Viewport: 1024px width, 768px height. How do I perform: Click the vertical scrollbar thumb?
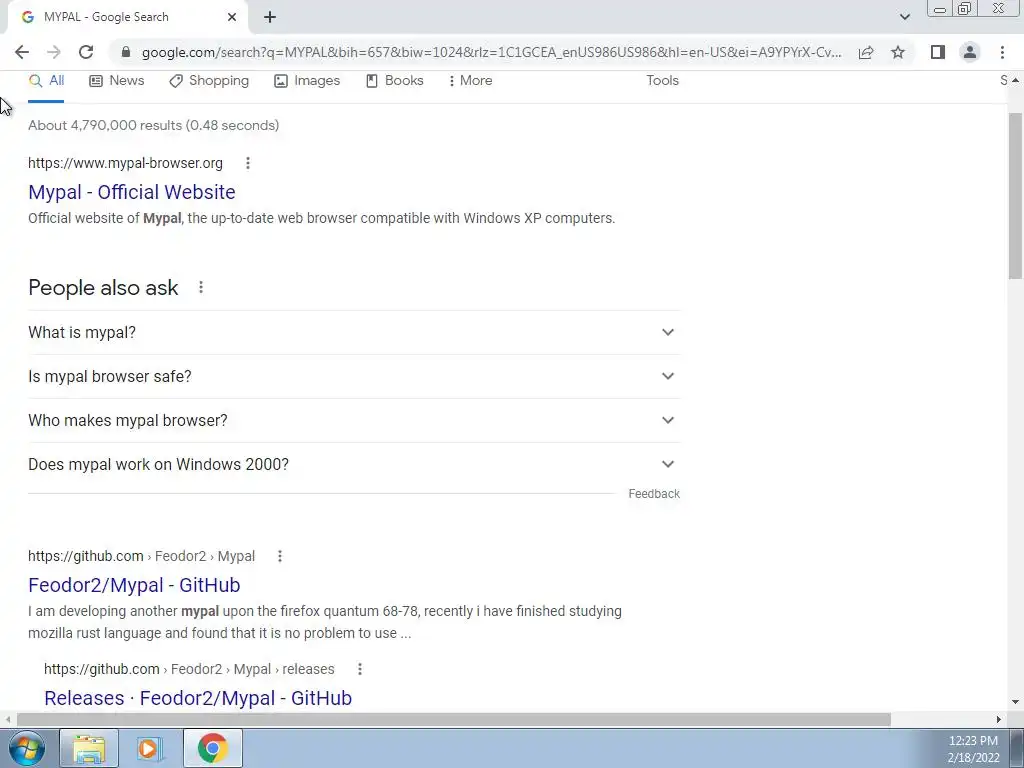coord(1016,196)
